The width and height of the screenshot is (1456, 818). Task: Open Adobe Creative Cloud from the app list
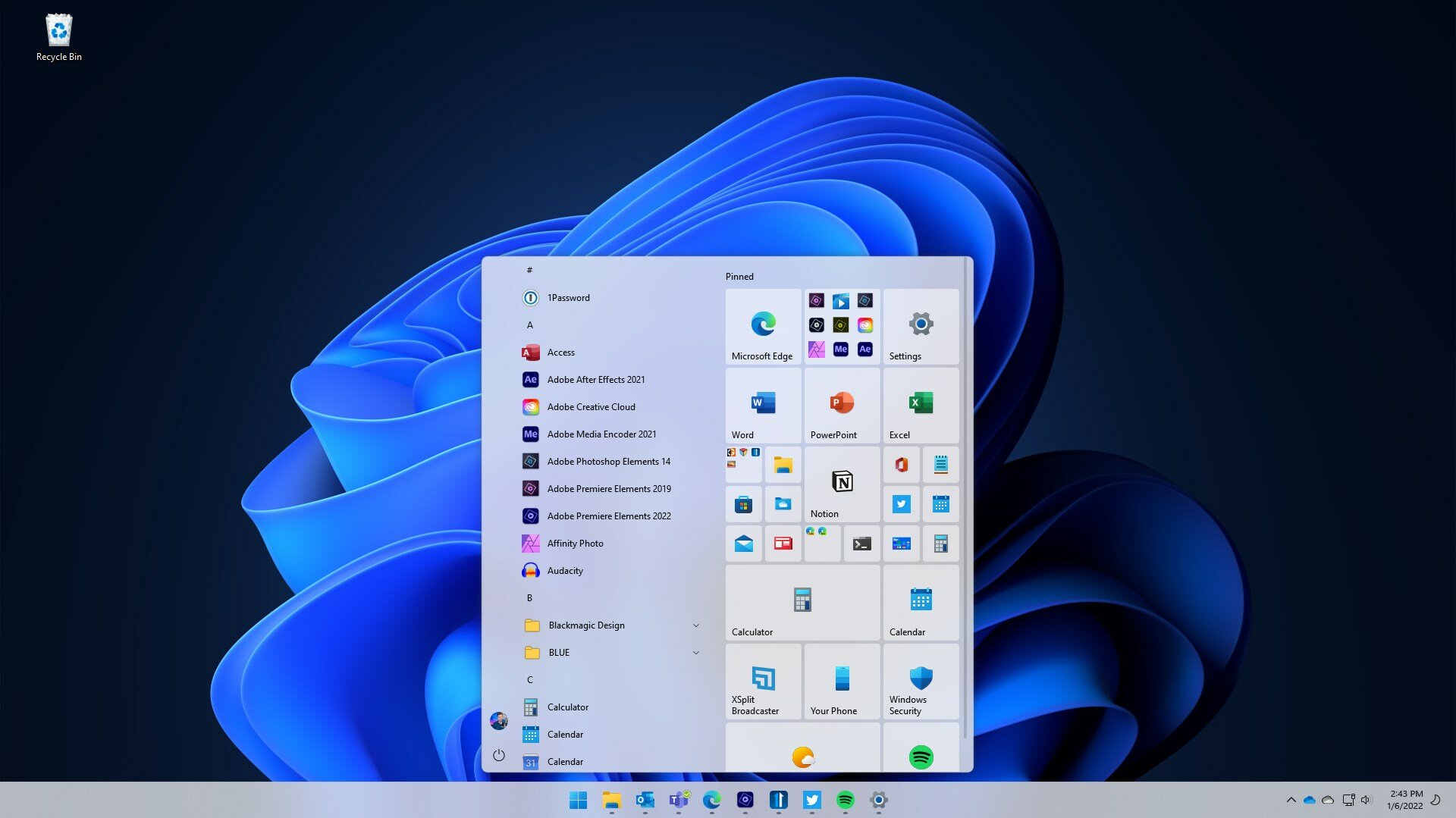(x=591, y=407)
